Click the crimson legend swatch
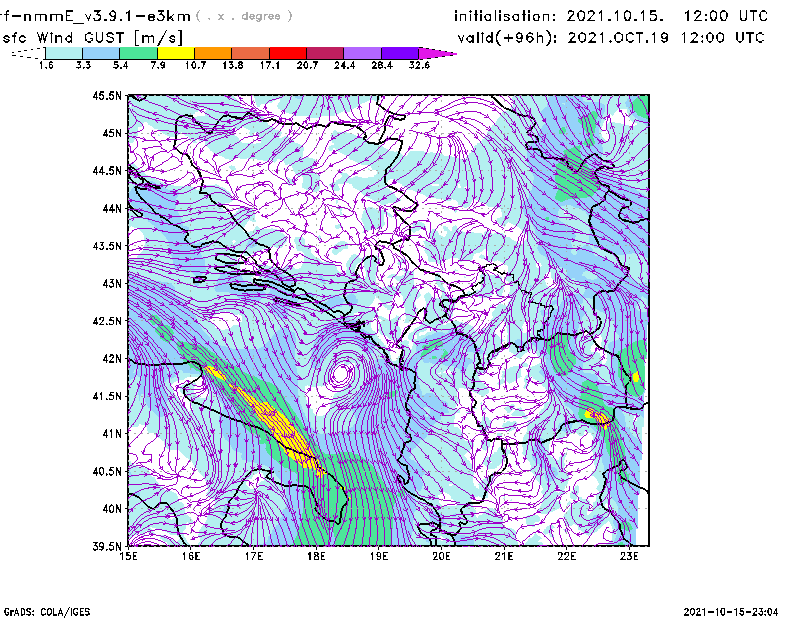This screenshot has width=800, height=618. (325, 53)
